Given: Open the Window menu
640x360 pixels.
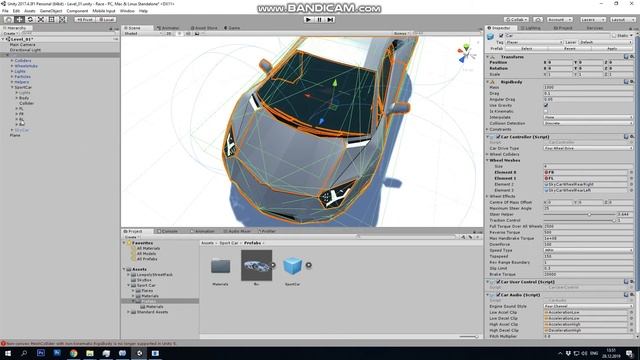Looking at the screenshot, I should point(127,11).
